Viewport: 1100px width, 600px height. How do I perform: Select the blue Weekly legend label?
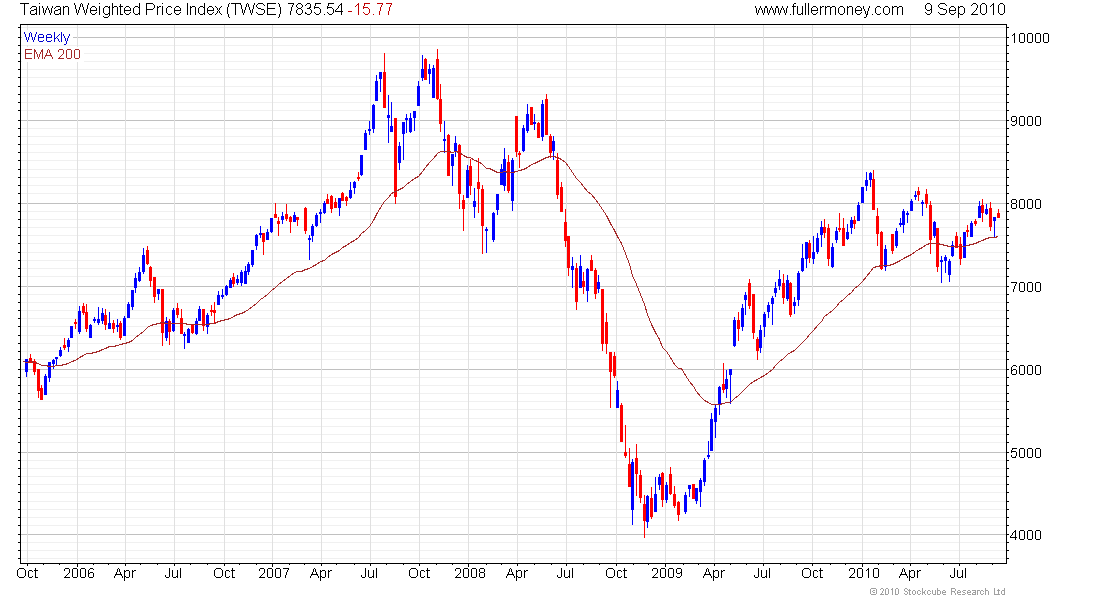click(47, 37)
